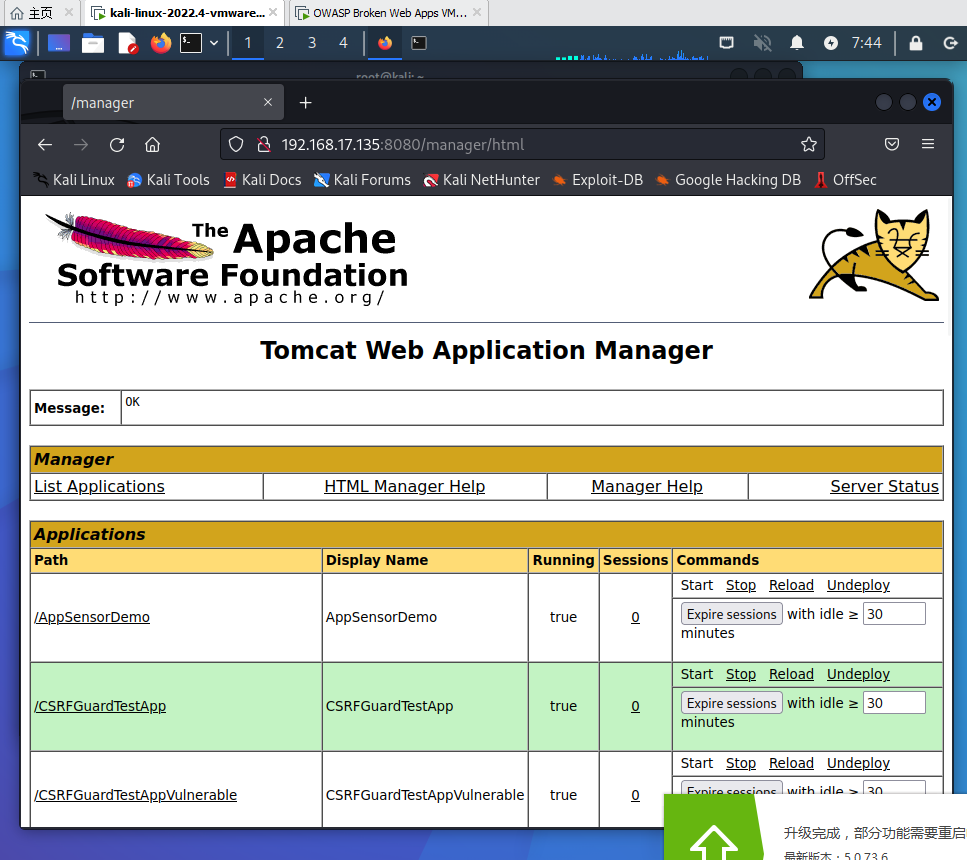The width and height of the screenshot is (967, 860).
Task: Go to the Firefox home page icon
Action: tap(152, 145)
